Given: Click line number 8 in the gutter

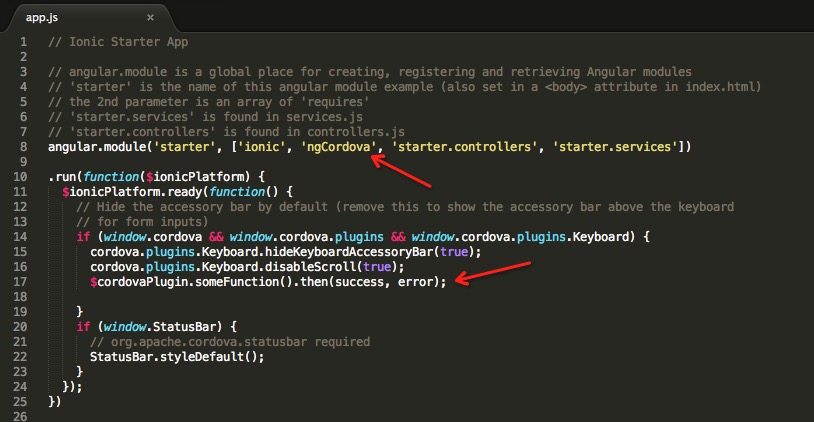Looking at the screenshot, I should 22,147.
